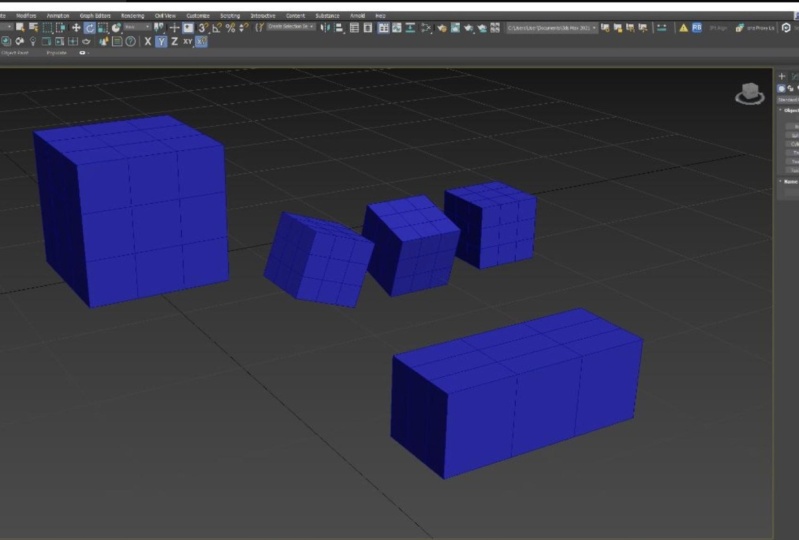Screen dimensions: 799x540
Task: Activate the Select Object tool
Action: [x=20, y=28]
